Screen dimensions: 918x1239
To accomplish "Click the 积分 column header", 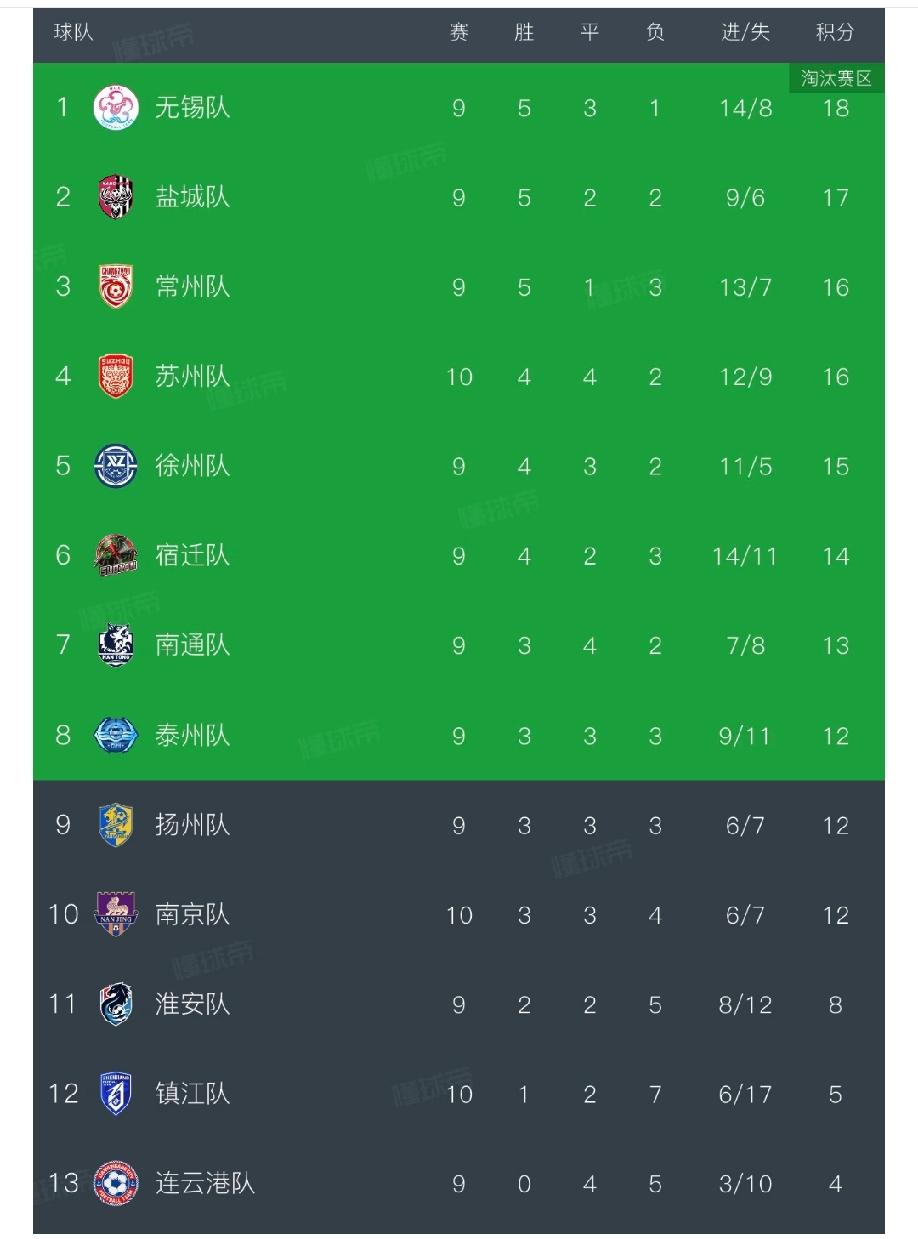I will coord(835,33).
